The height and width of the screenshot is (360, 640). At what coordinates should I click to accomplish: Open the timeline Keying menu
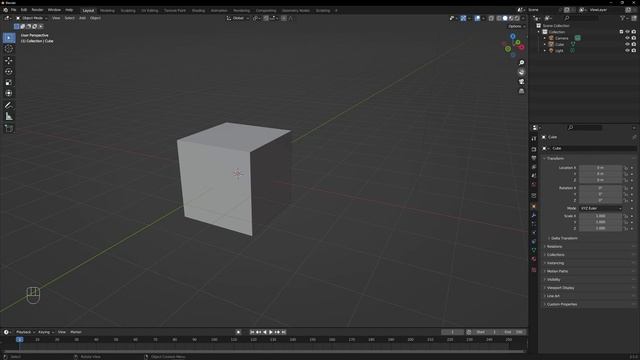[46, 332]
